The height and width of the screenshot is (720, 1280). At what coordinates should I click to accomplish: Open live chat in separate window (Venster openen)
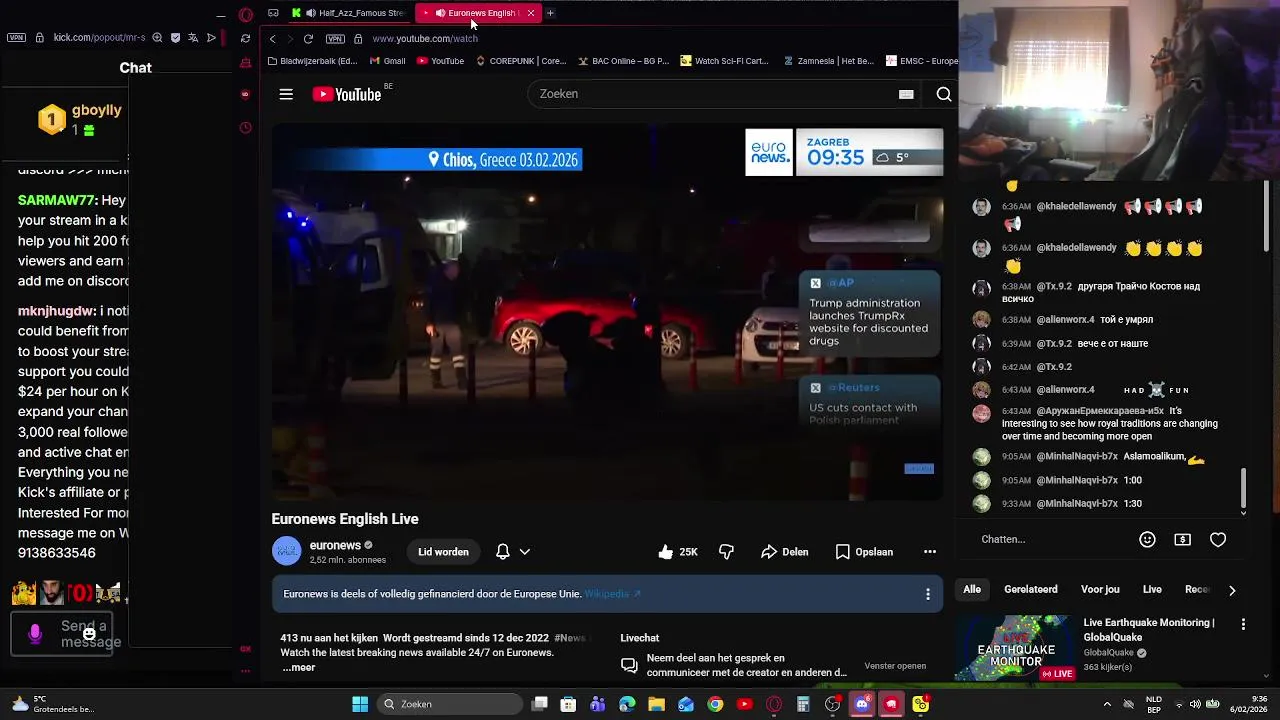tap(895, 666)
